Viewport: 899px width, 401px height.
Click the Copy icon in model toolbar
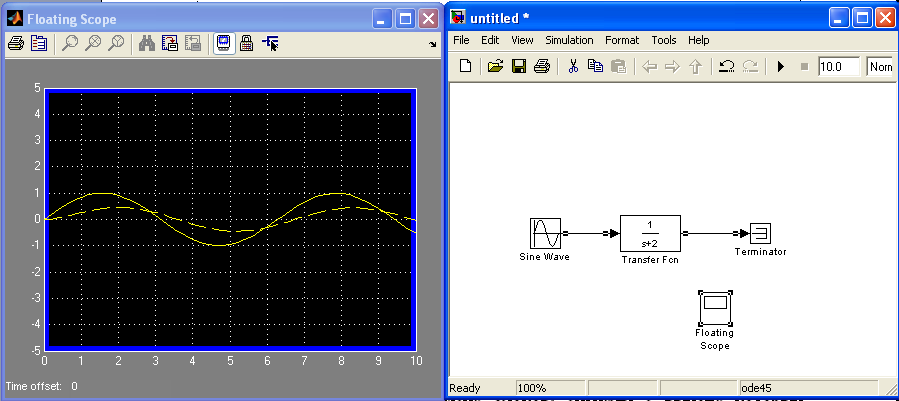click(x=596, y=67)
